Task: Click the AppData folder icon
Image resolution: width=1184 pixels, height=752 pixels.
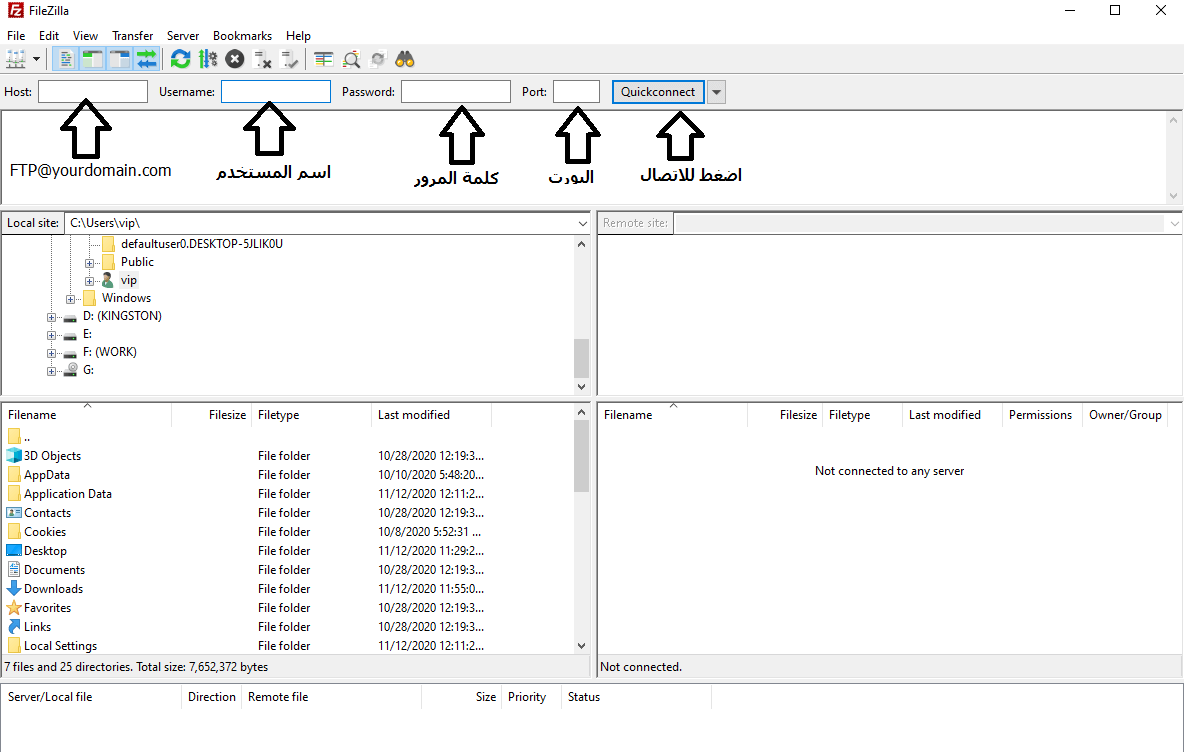Action: pyautogui.click(x=14, y=474)
